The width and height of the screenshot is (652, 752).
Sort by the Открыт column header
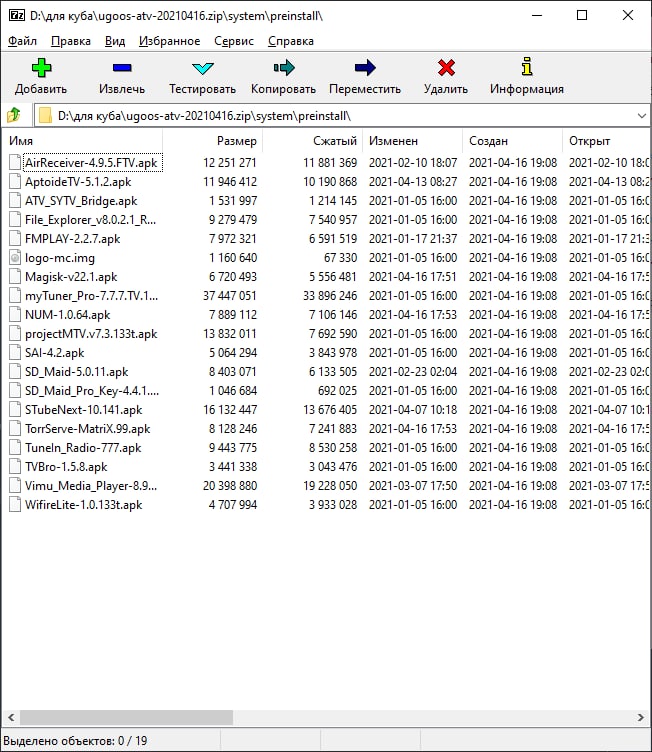coord(607,141)
